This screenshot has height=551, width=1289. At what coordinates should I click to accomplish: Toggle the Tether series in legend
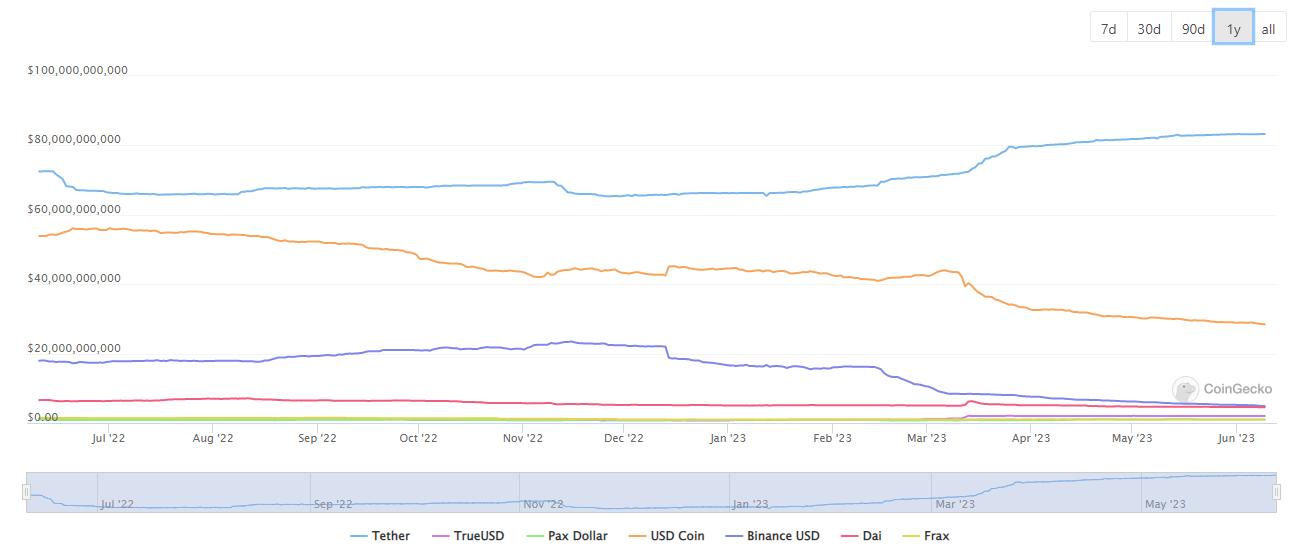(380, 536)
